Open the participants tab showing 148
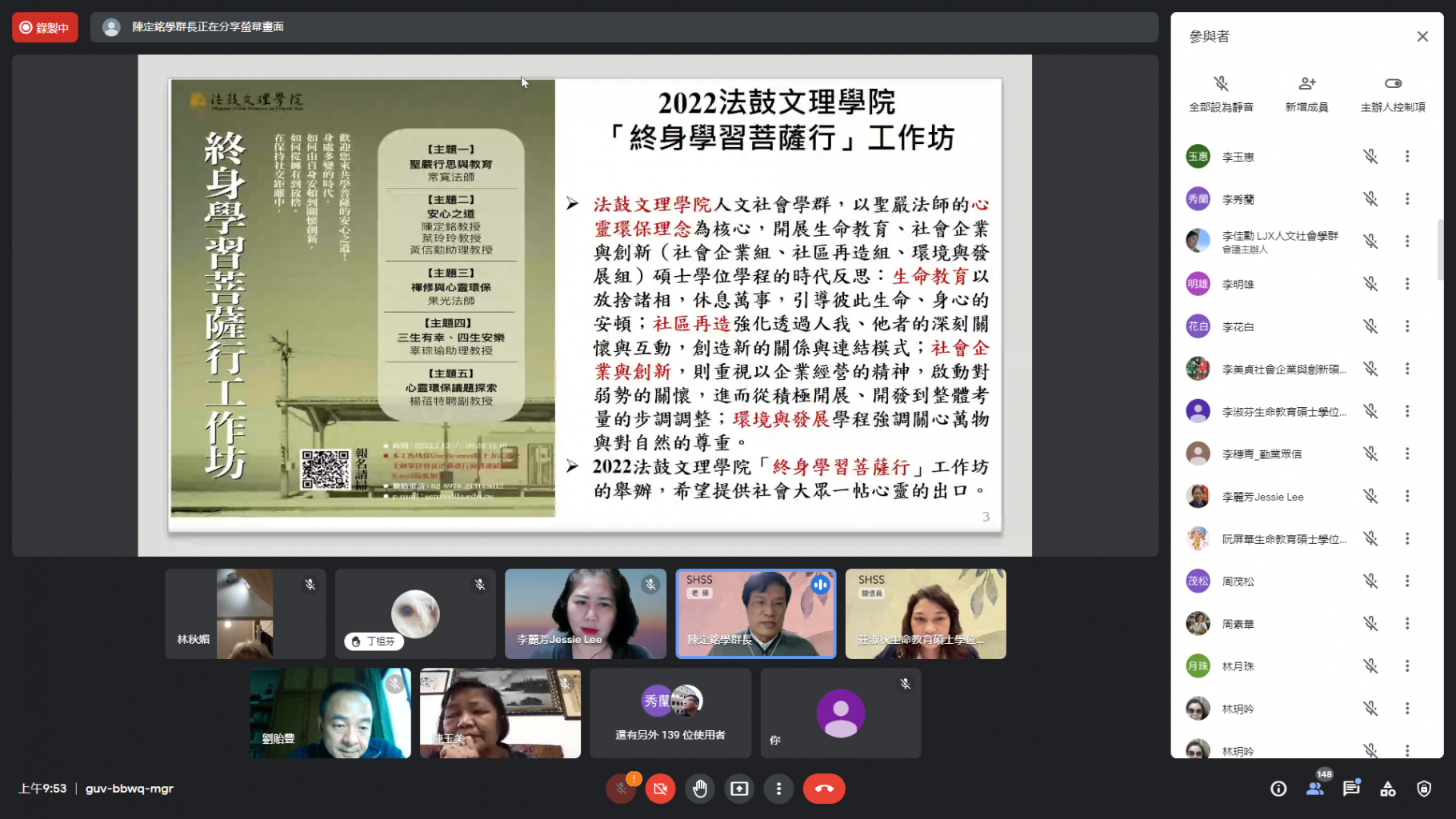 pos(1315,789)
